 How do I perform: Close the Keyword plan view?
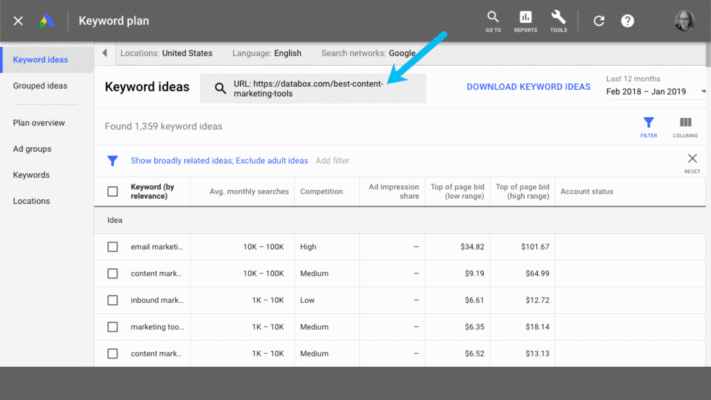pos(18,21)
